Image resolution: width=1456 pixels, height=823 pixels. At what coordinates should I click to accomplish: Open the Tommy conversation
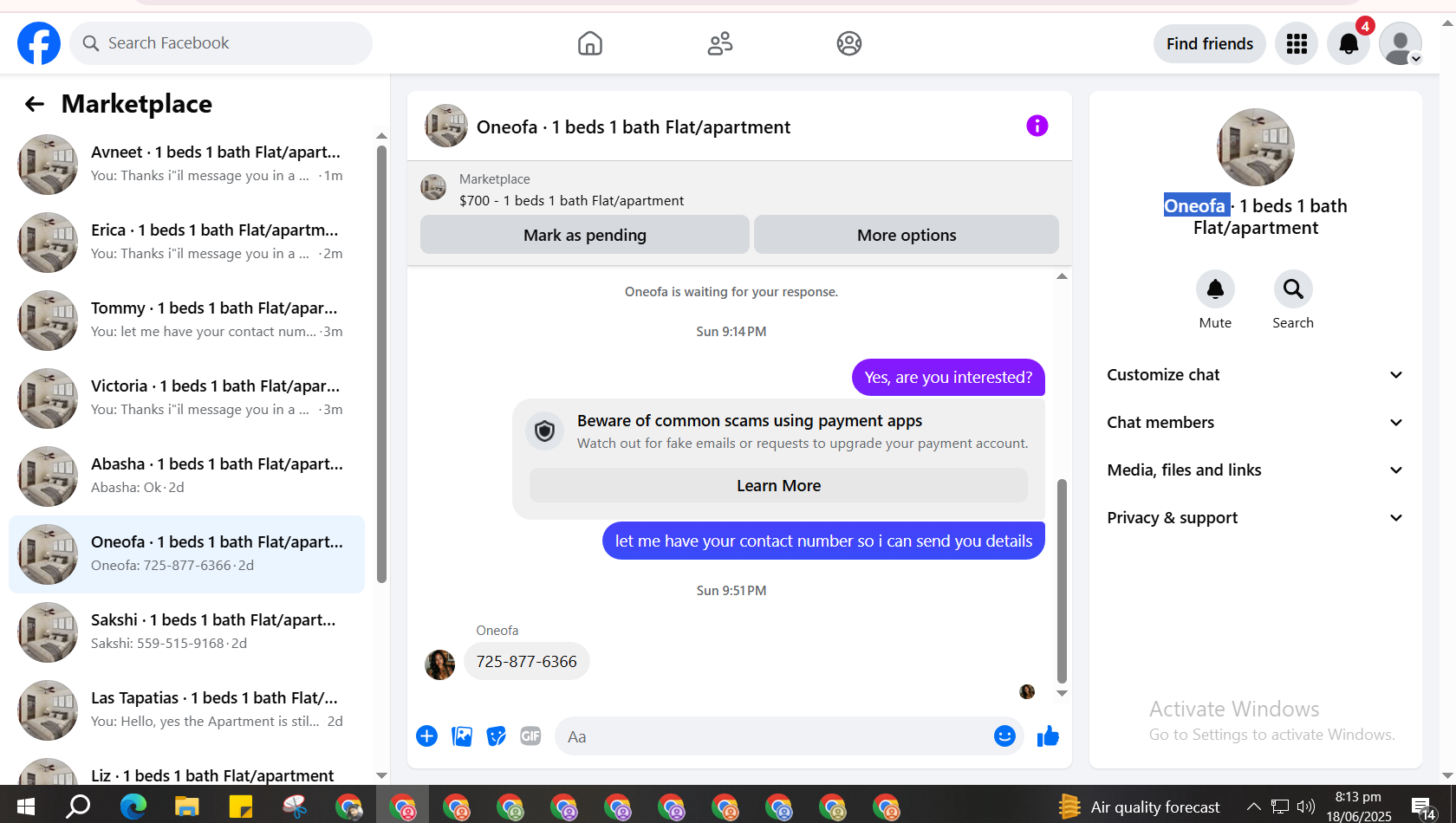click(186, 321)
